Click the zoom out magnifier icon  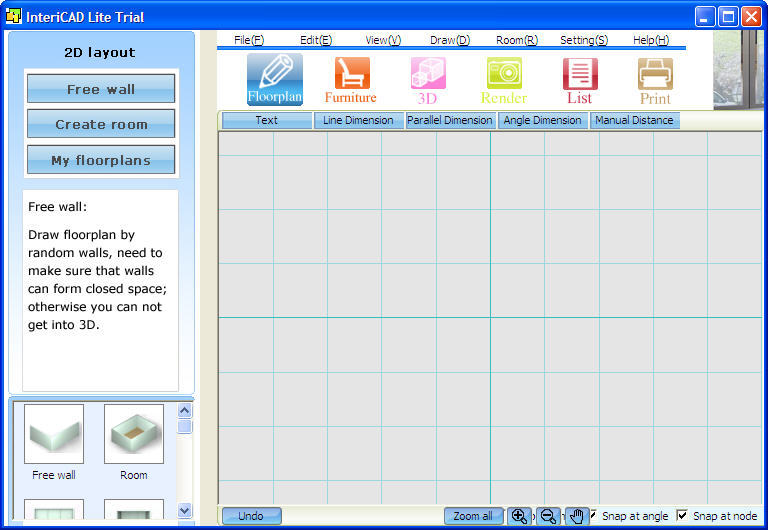(x=548, y=516)
